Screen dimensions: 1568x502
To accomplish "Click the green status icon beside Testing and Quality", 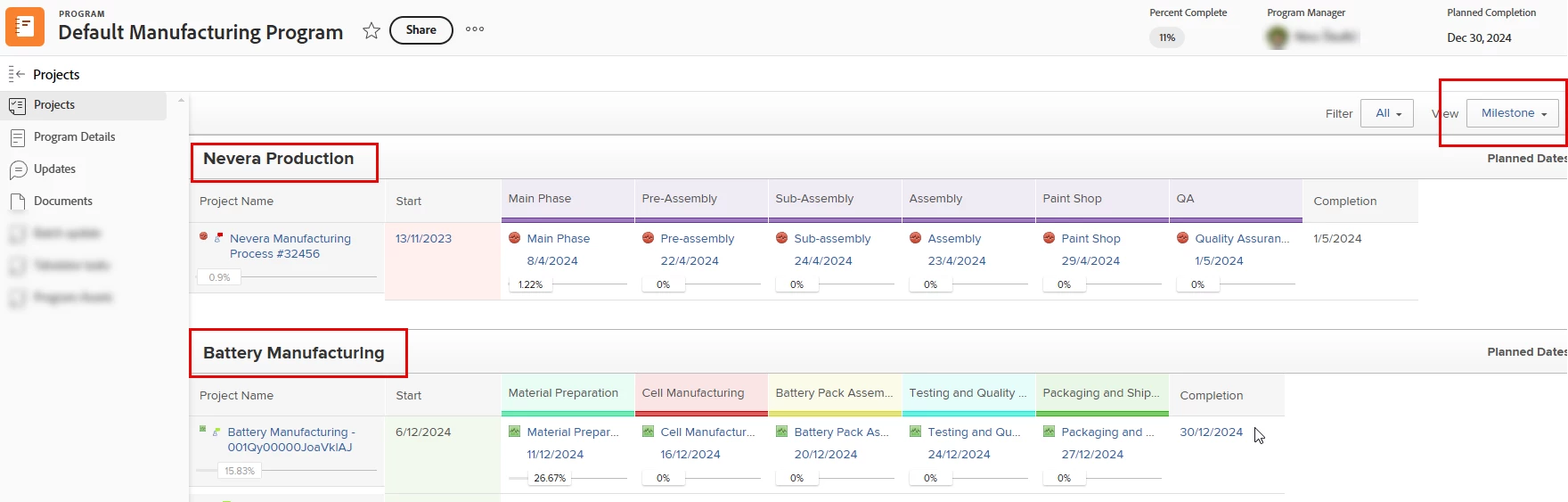I will click(x=915, y=432).
